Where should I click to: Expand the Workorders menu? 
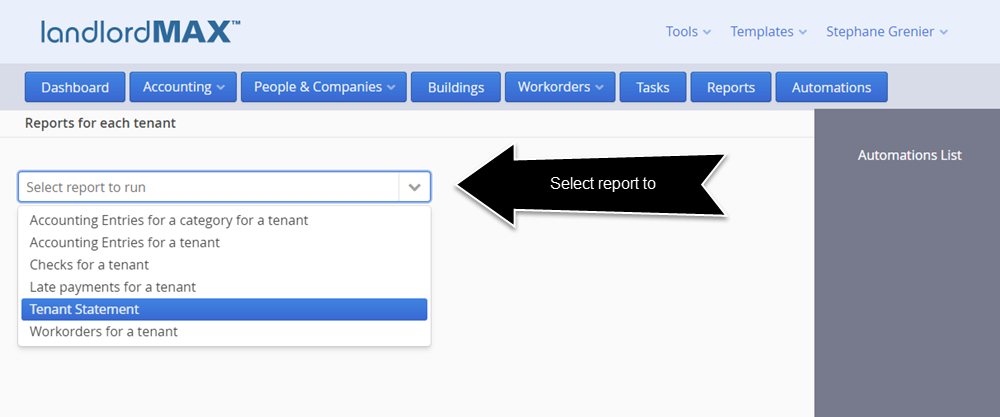tap(560, 87)
